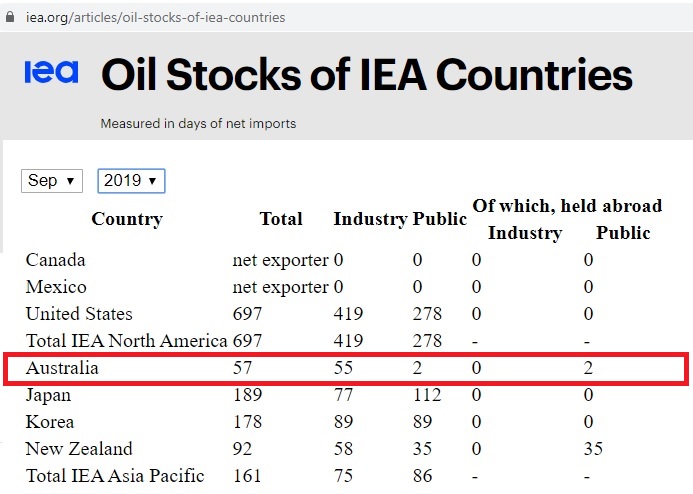
Task: Click 'Measured in days of net imports' subtitle
Action: pyautogui.click(x=198, y=123)
